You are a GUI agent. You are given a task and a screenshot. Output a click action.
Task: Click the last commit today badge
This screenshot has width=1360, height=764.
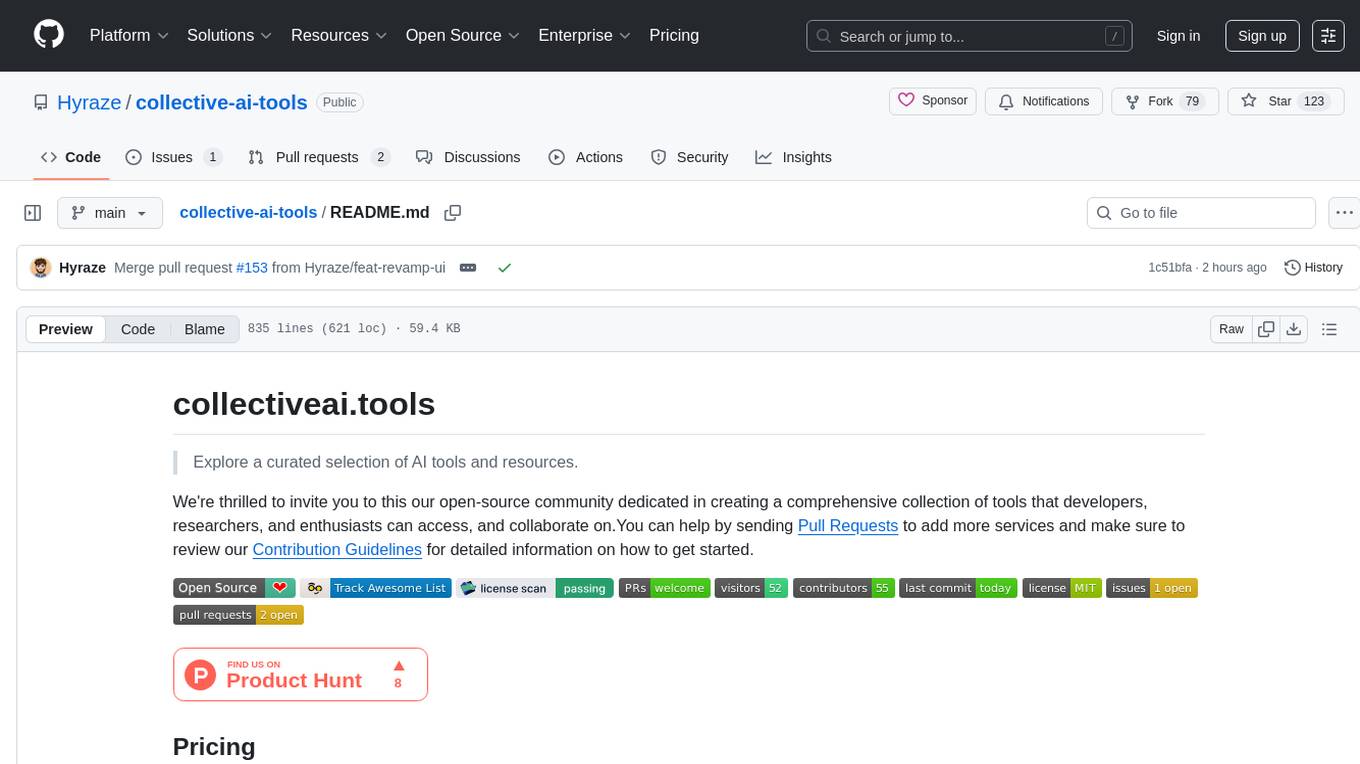pyautogui.click(x=958, y=588)
